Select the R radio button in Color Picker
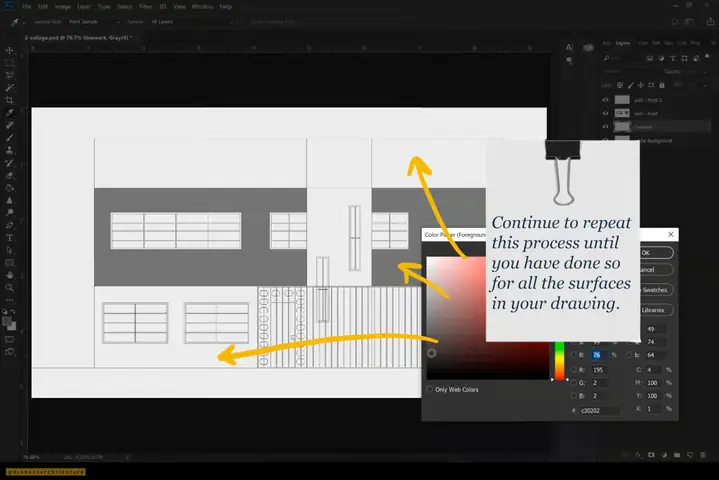 point(574,370)
